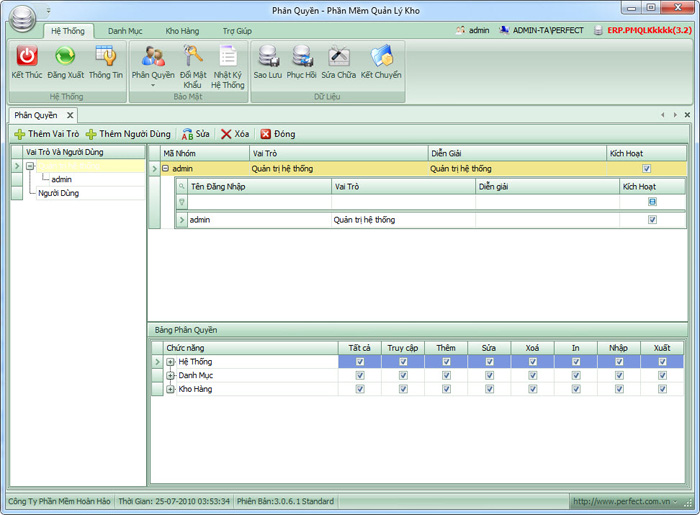This screenshot has width=700, height=515.
Task: Uncheck Tất cả for Hệ Thống row
Action: [360, 362]
